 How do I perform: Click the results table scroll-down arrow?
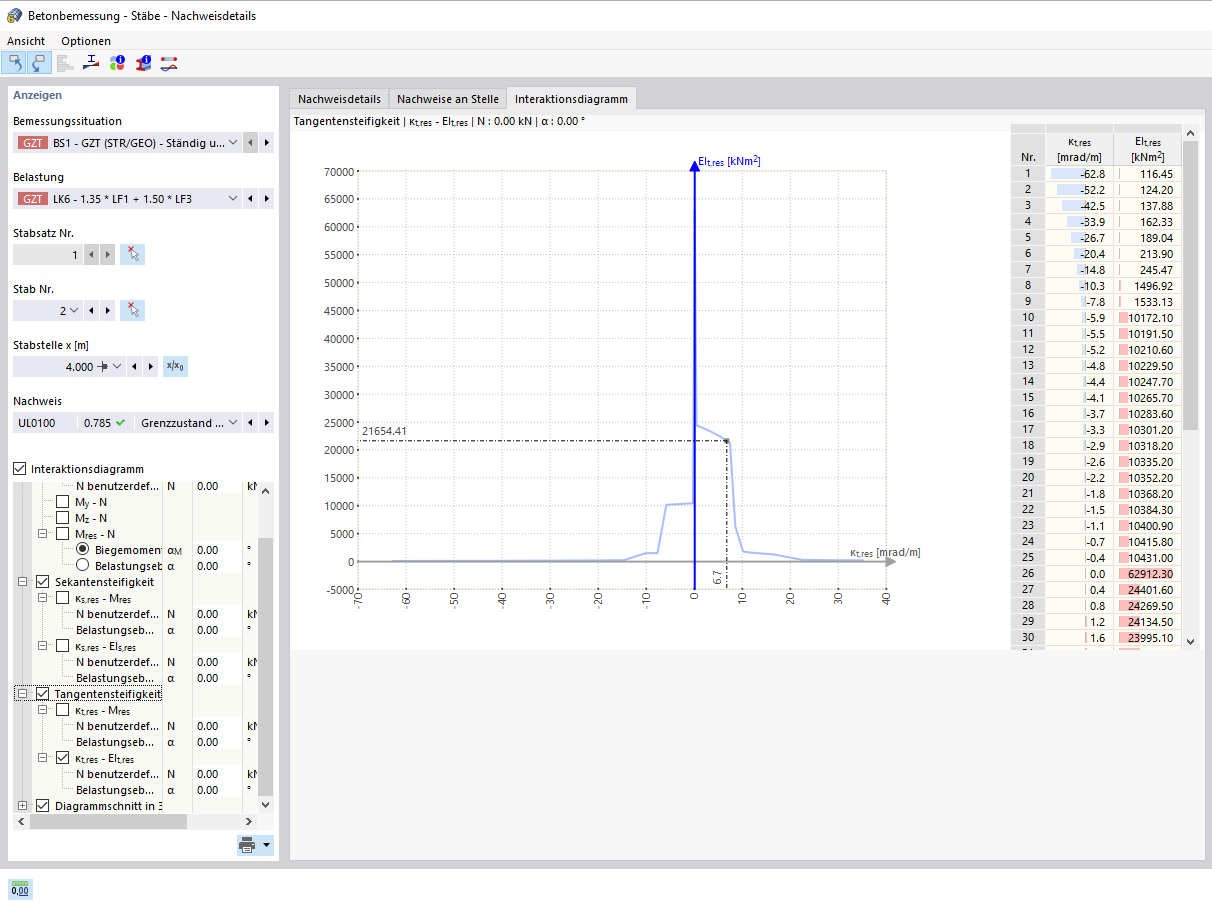tap(1190, 641)
